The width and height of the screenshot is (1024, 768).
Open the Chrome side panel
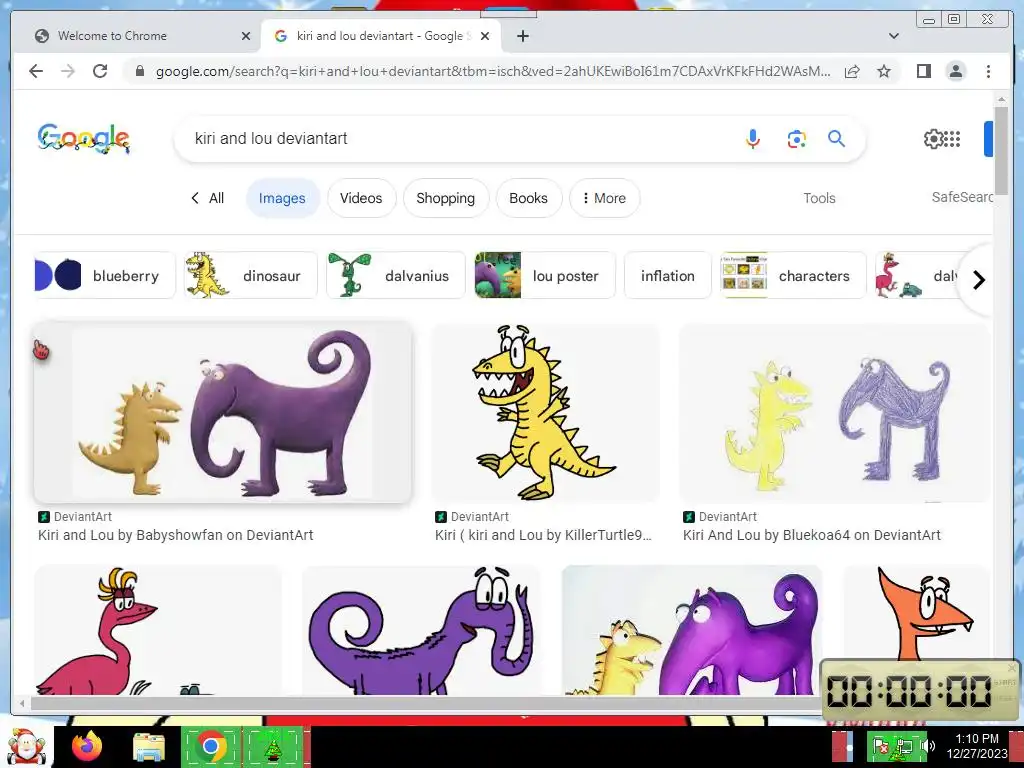(x=923, y=71)
